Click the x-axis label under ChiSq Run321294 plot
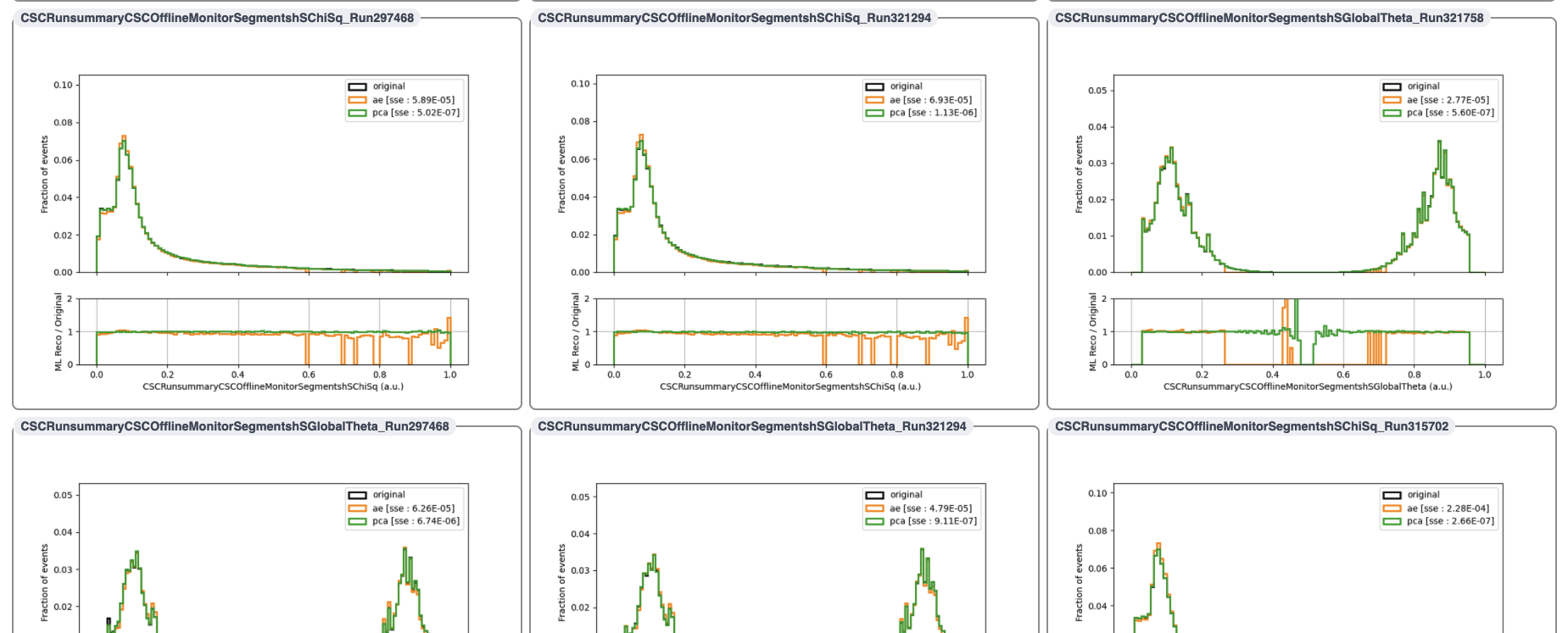 [x=790, y=386]
